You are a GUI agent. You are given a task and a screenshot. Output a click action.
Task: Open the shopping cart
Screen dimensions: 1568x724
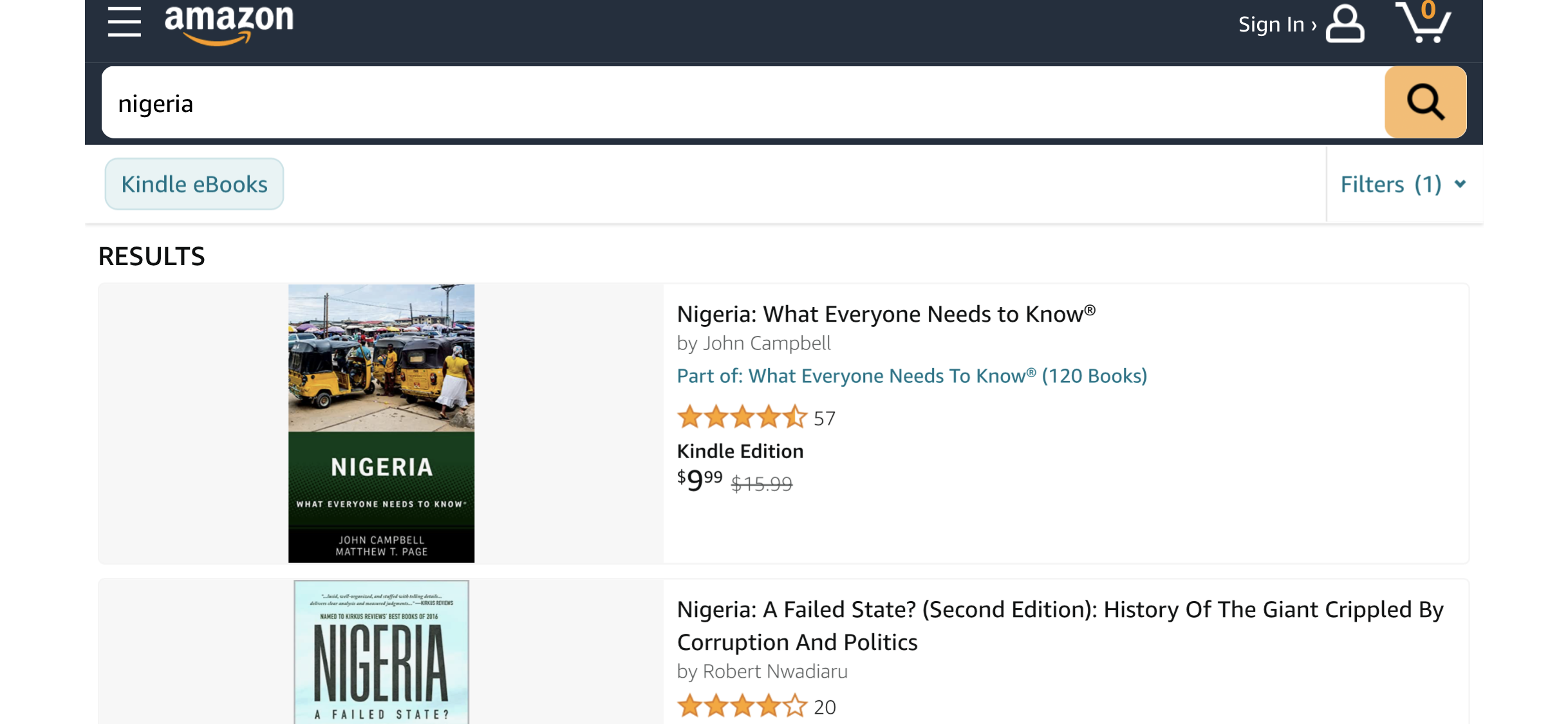tap(1424, 23)
